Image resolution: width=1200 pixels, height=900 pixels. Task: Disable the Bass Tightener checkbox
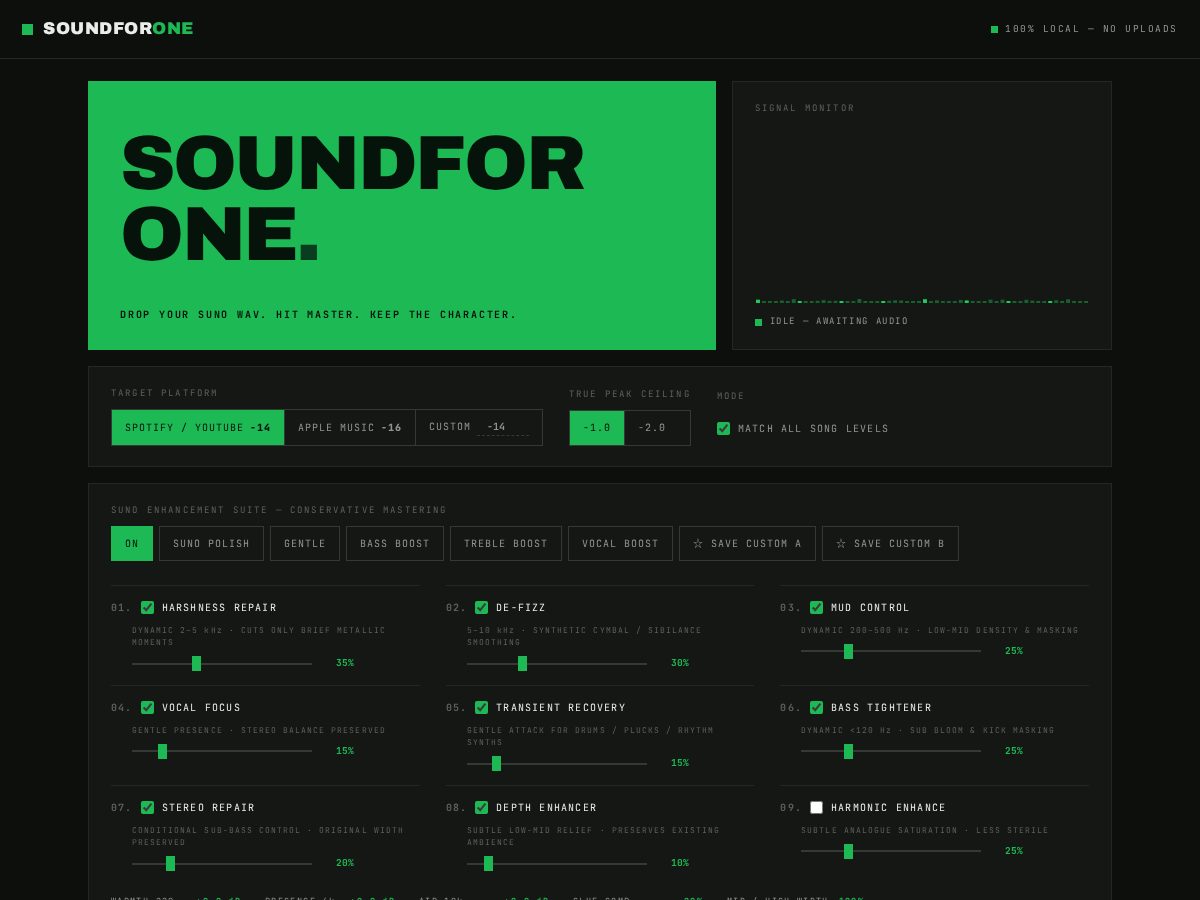point(816,707)
